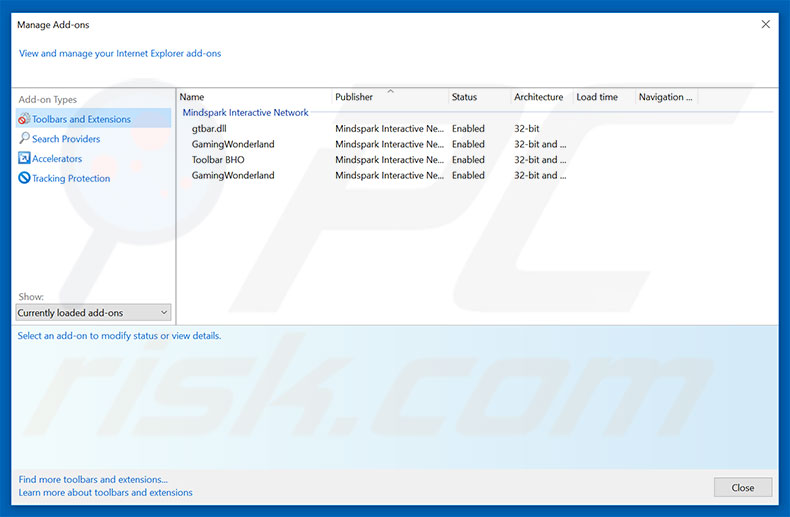Select the Toolbar BHO add-on
The width and height of the screenshot is (790, 517).
(x=218, y=160)
